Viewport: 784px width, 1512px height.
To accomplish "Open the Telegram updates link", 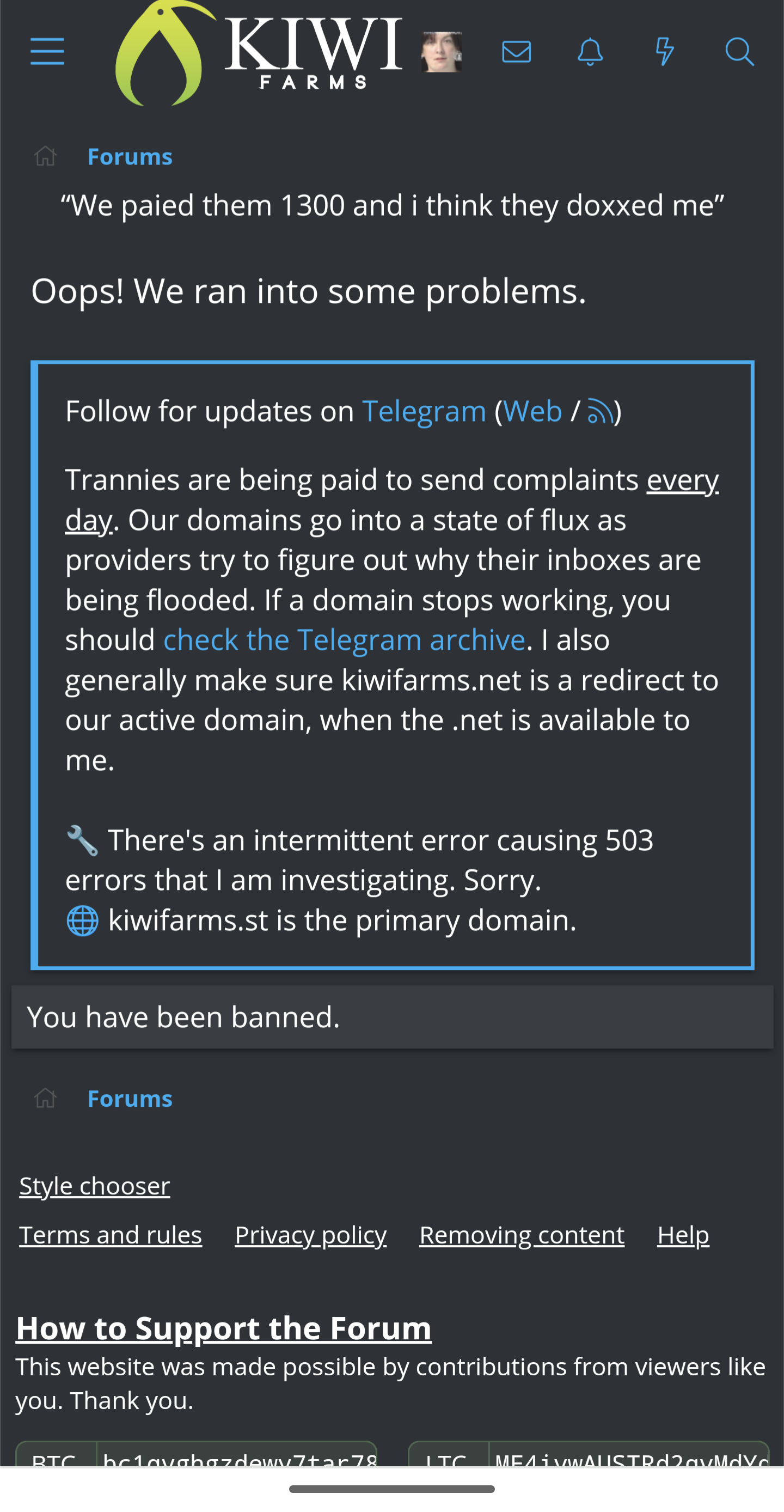I will click(x=424, y=411).
